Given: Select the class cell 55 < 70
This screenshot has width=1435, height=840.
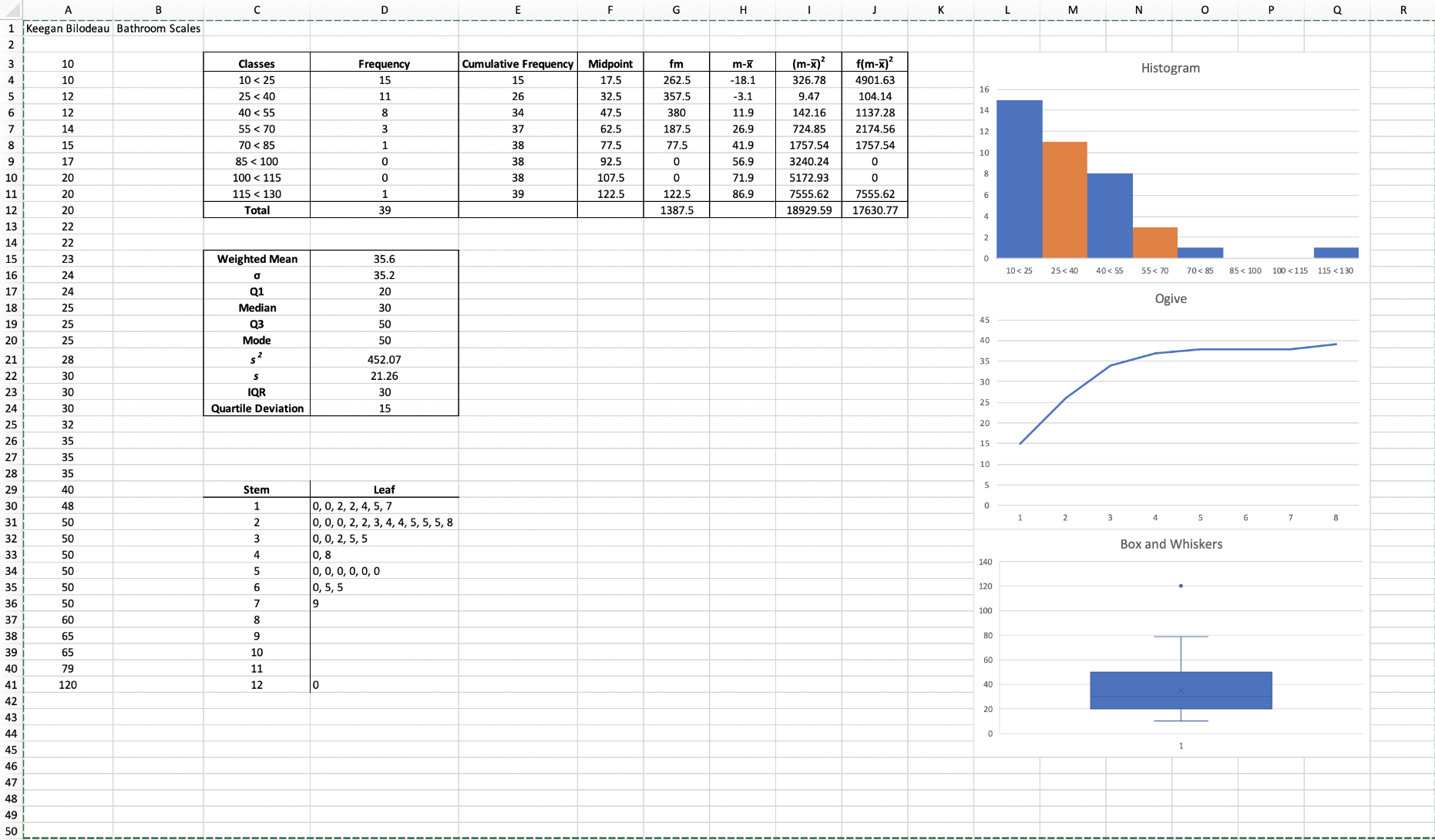Looking at the screenshot, I should 257,129.
